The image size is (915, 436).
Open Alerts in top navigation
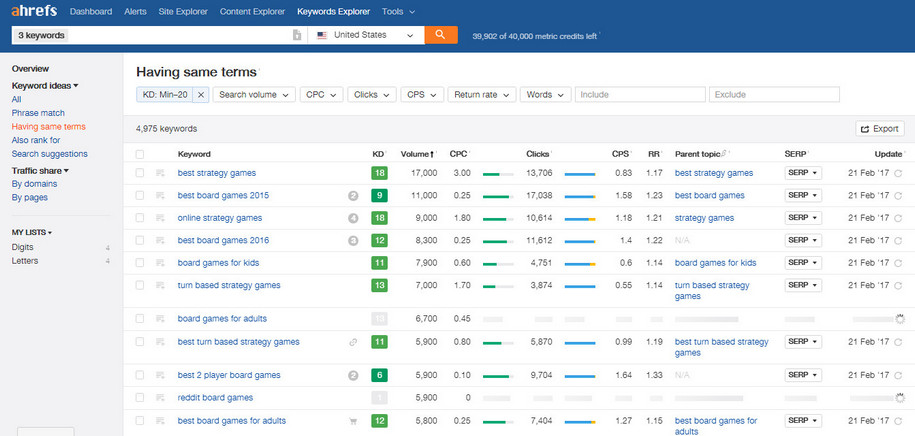point(135,11)
